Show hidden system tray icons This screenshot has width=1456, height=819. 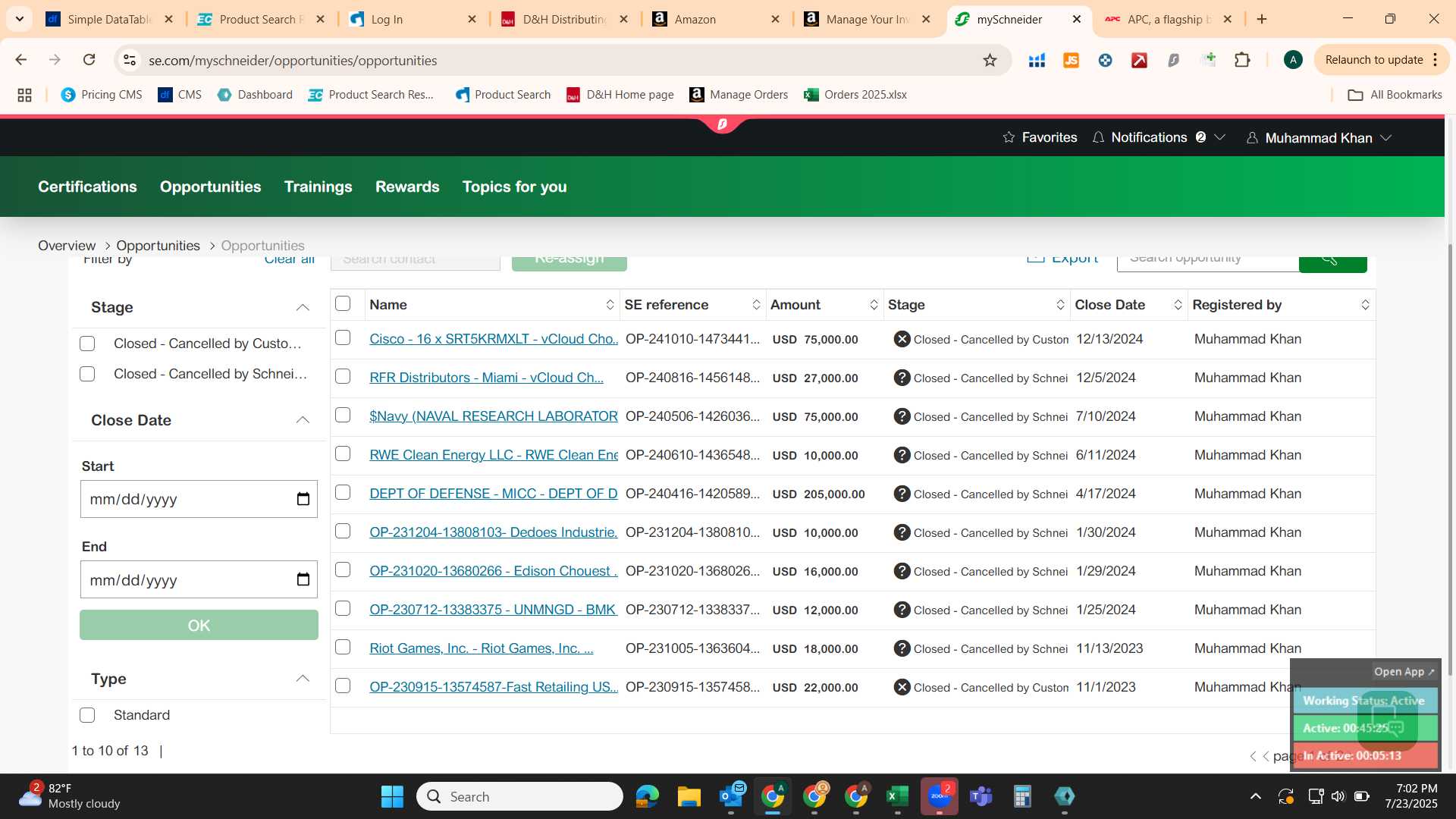tap(1256, 796)
